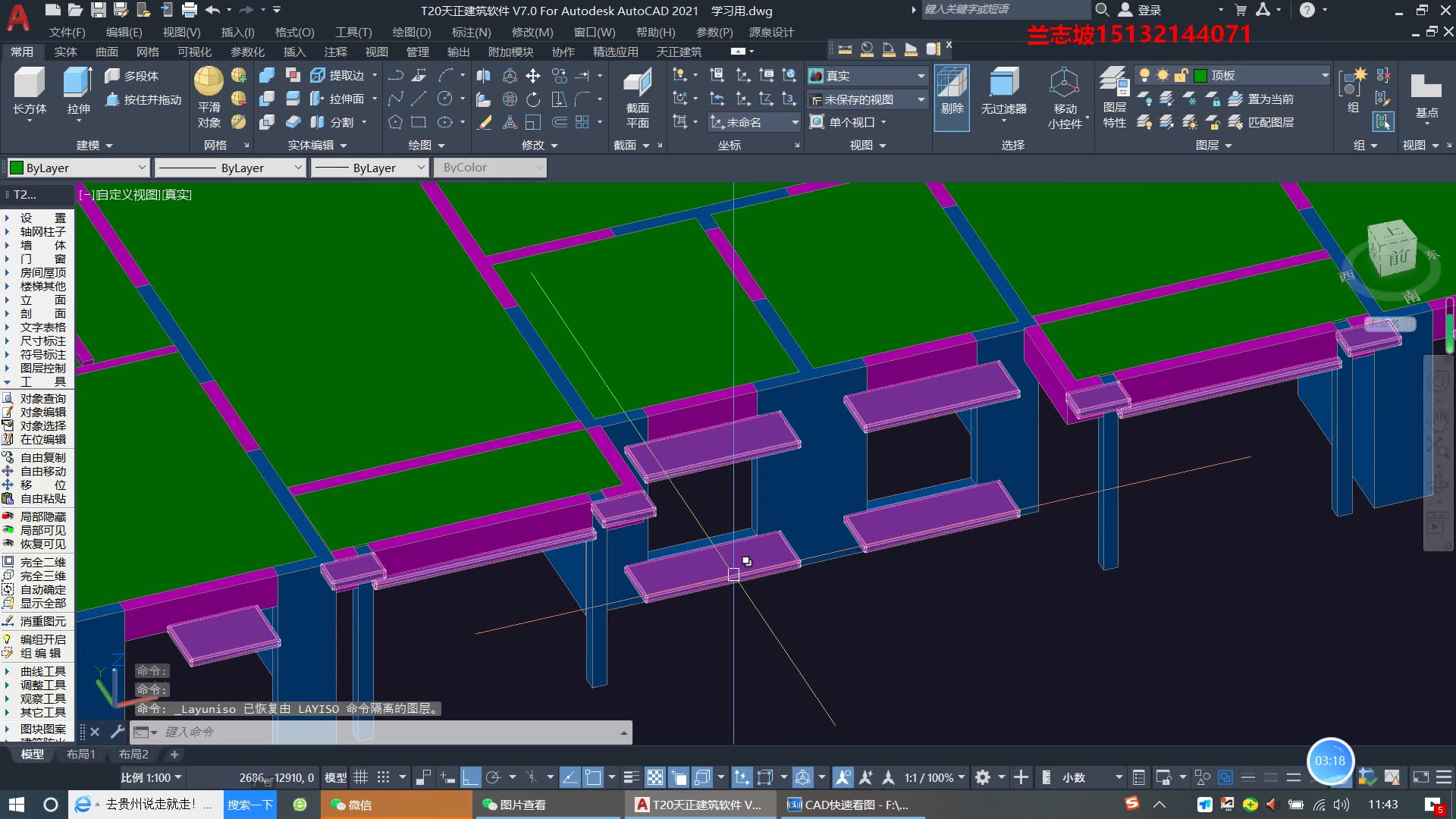
Task: Toggle the 顶板 layer freeze sun icon
Action: pyautogui.click(x=1163, y=75)
